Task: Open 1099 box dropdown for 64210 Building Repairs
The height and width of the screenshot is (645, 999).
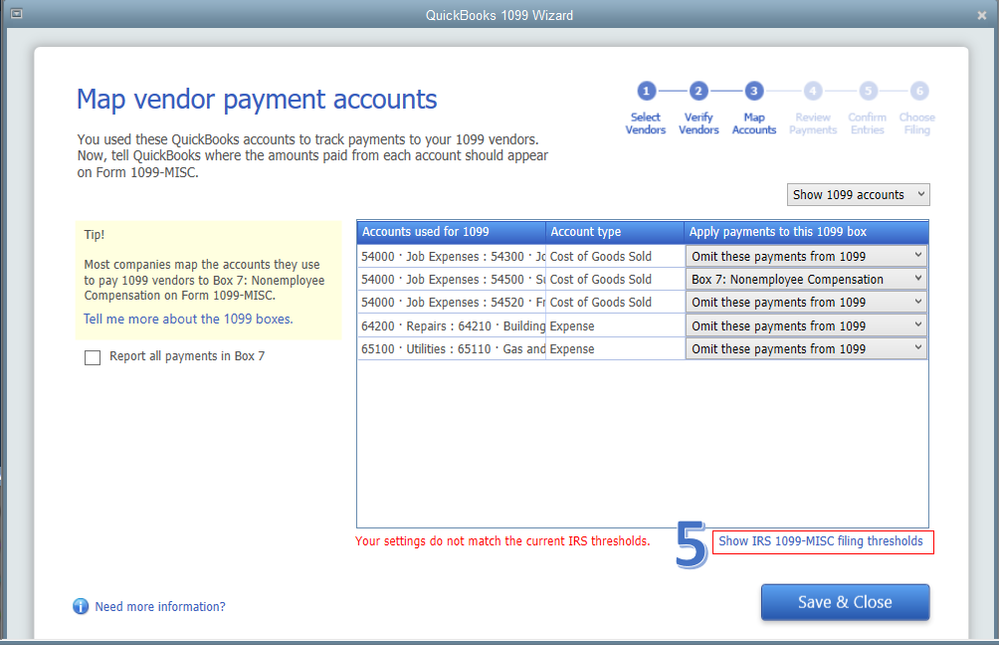Action: pos(806,326)
